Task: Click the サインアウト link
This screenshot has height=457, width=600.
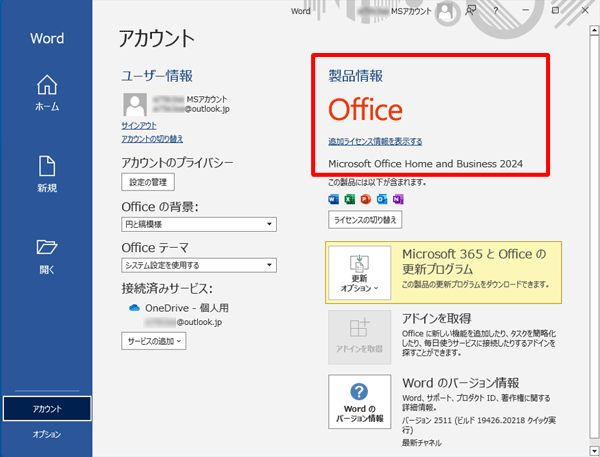Action: pyautogui.click(x=139, y=126)
